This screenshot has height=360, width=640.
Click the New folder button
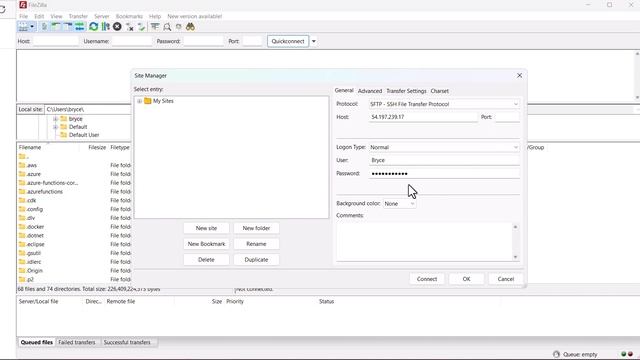(256, 228)
